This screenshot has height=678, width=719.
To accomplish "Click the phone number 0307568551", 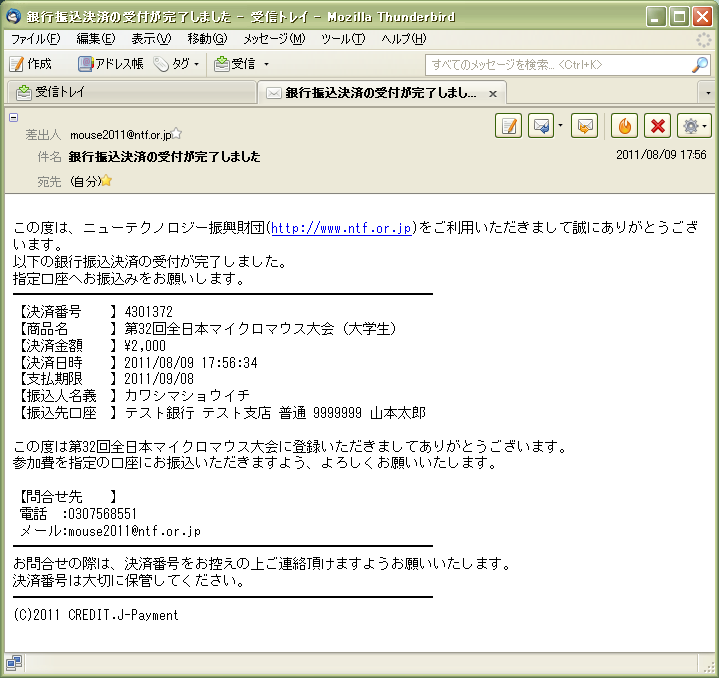I will coord(102,514).
